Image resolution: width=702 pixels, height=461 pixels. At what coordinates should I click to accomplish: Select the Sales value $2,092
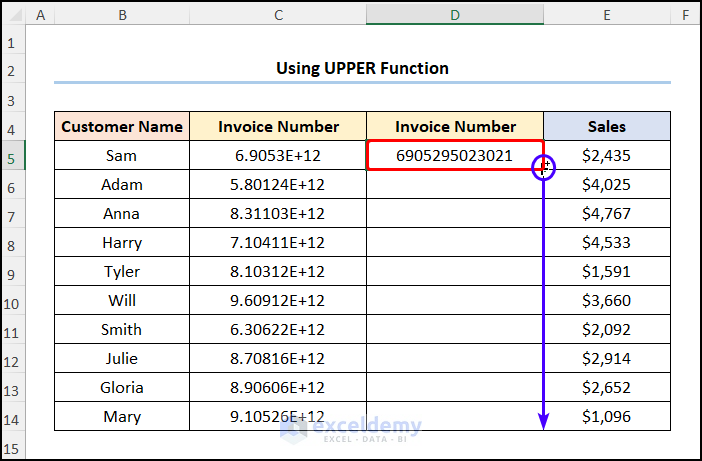(x=607, y=329)
